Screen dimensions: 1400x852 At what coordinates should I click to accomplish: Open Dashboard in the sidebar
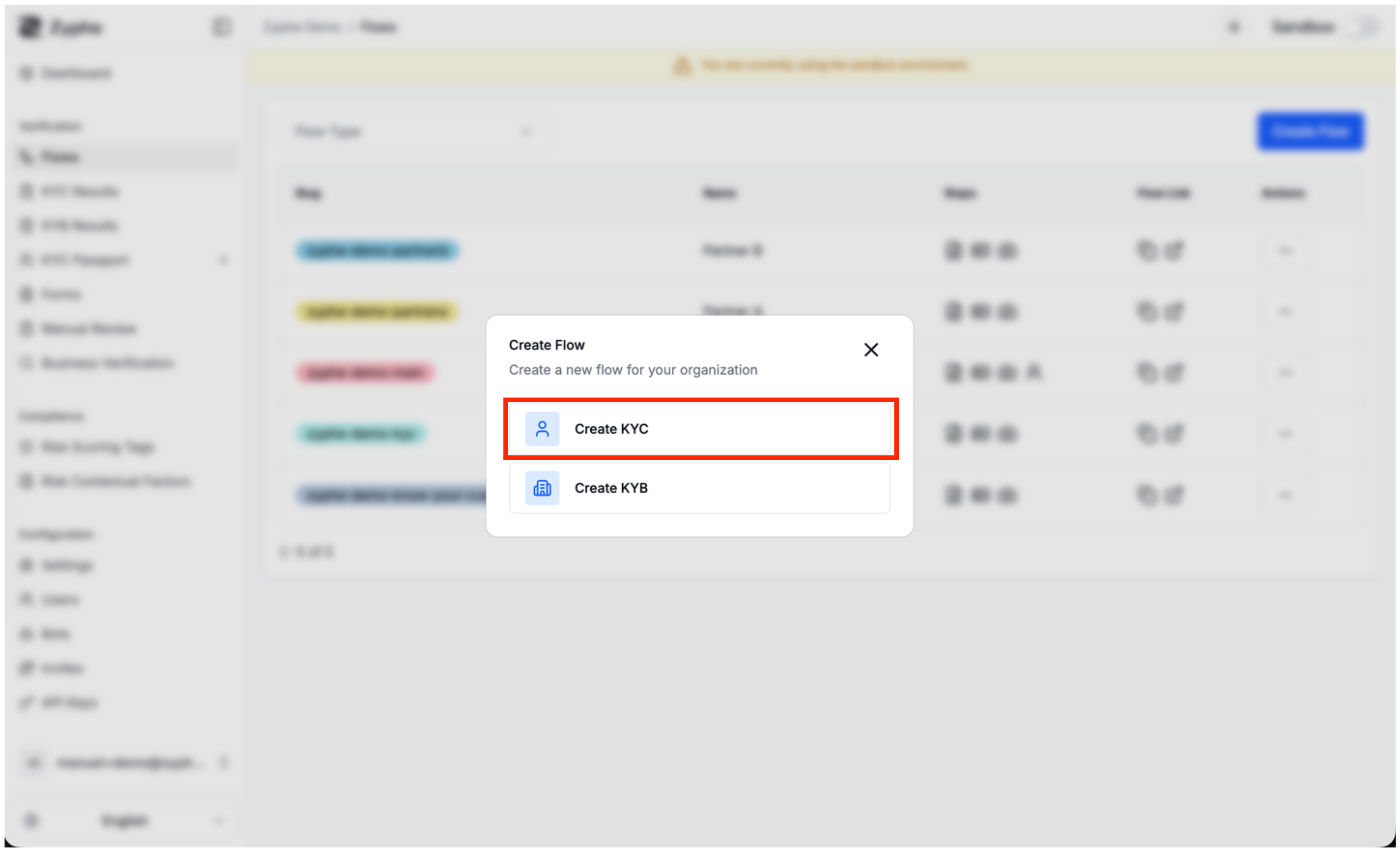click(x=125, y=73)
